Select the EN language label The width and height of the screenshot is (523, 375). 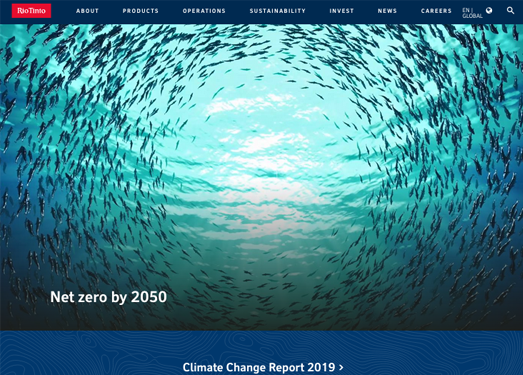[466, 10]
